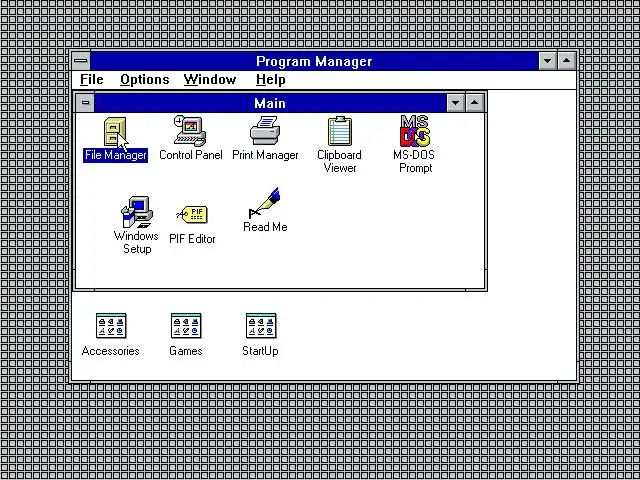The width and height of the screenshot is (640, 480).
Task: Click the 'PIF Editor' label text
Action: click(x=192, y=239)
